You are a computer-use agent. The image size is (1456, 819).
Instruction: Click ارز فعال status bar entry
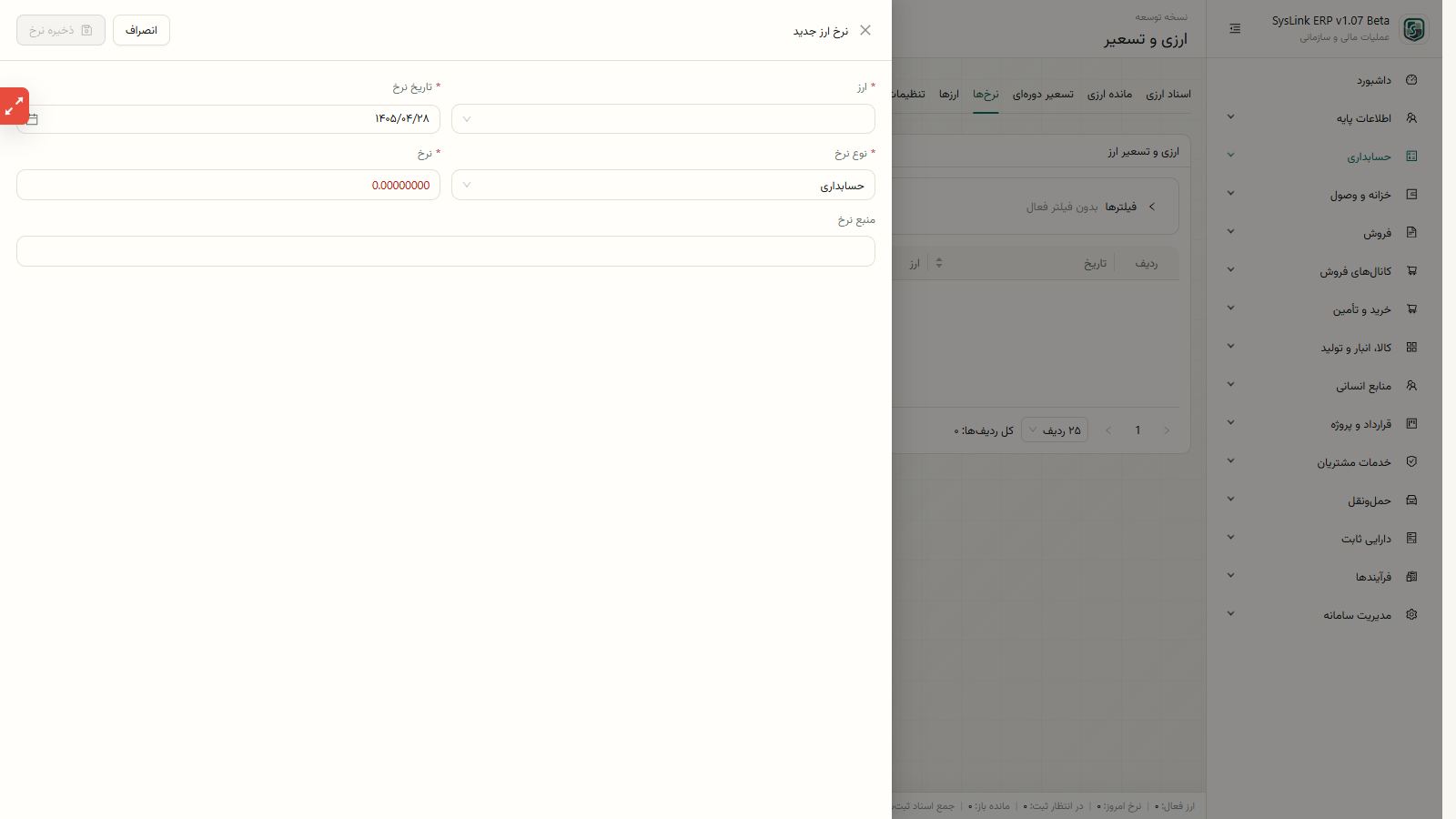pos(1175,806)
